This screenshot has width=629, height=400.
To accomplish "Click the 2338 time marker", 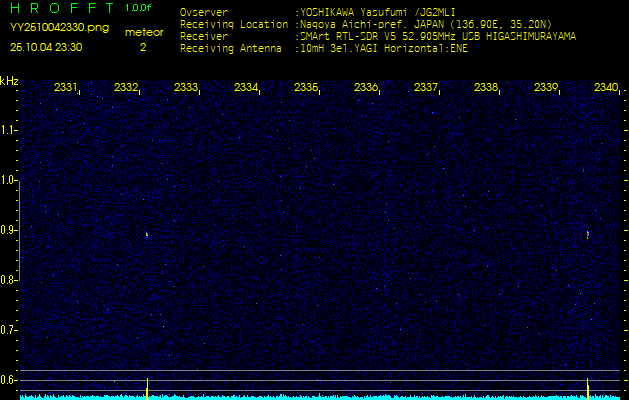I will pyautogui.click(x=486, y=88).
